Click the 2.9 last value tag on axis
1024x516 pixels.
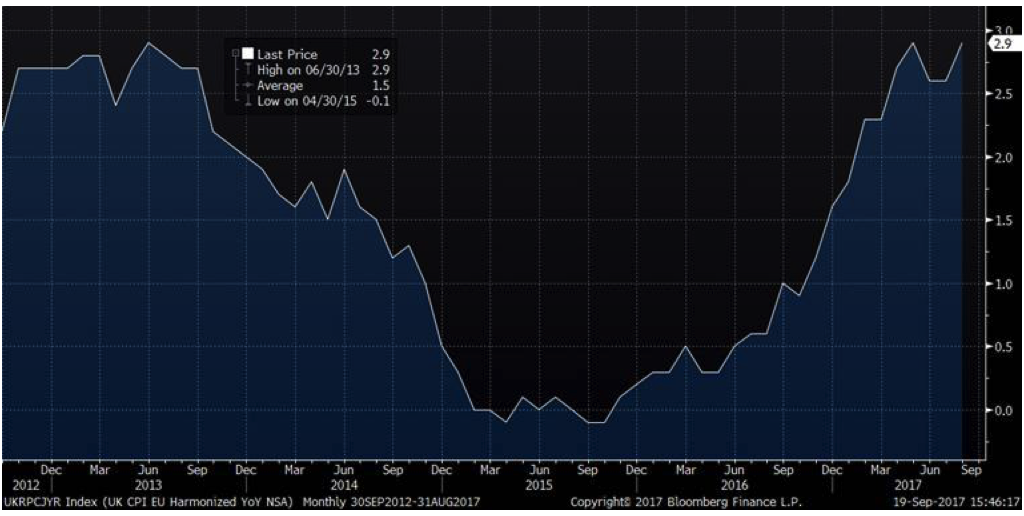pyautogui.click(x=1002, y=43)
